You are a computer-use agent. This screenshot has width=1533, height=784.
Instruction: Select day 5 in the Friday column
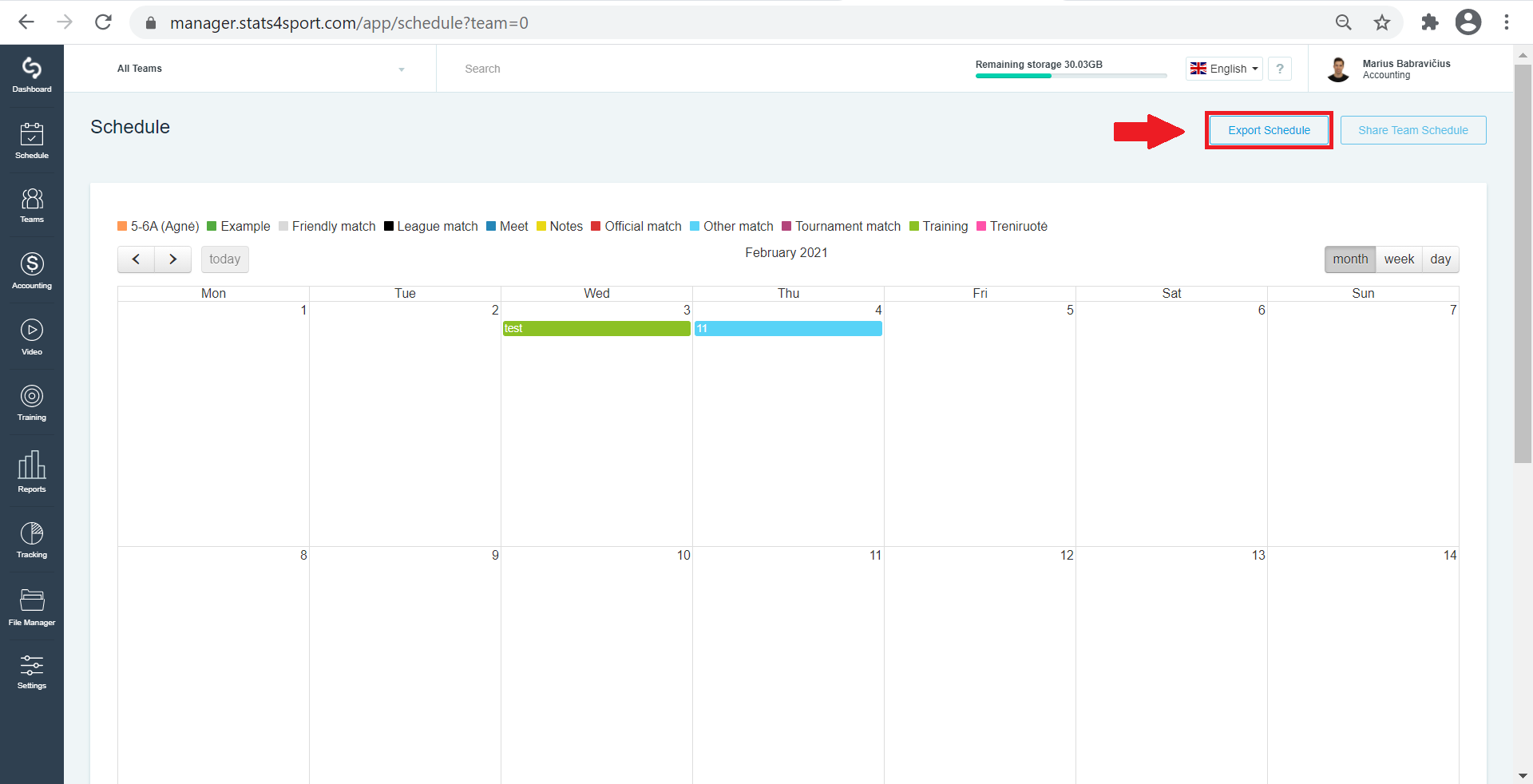1070,310
